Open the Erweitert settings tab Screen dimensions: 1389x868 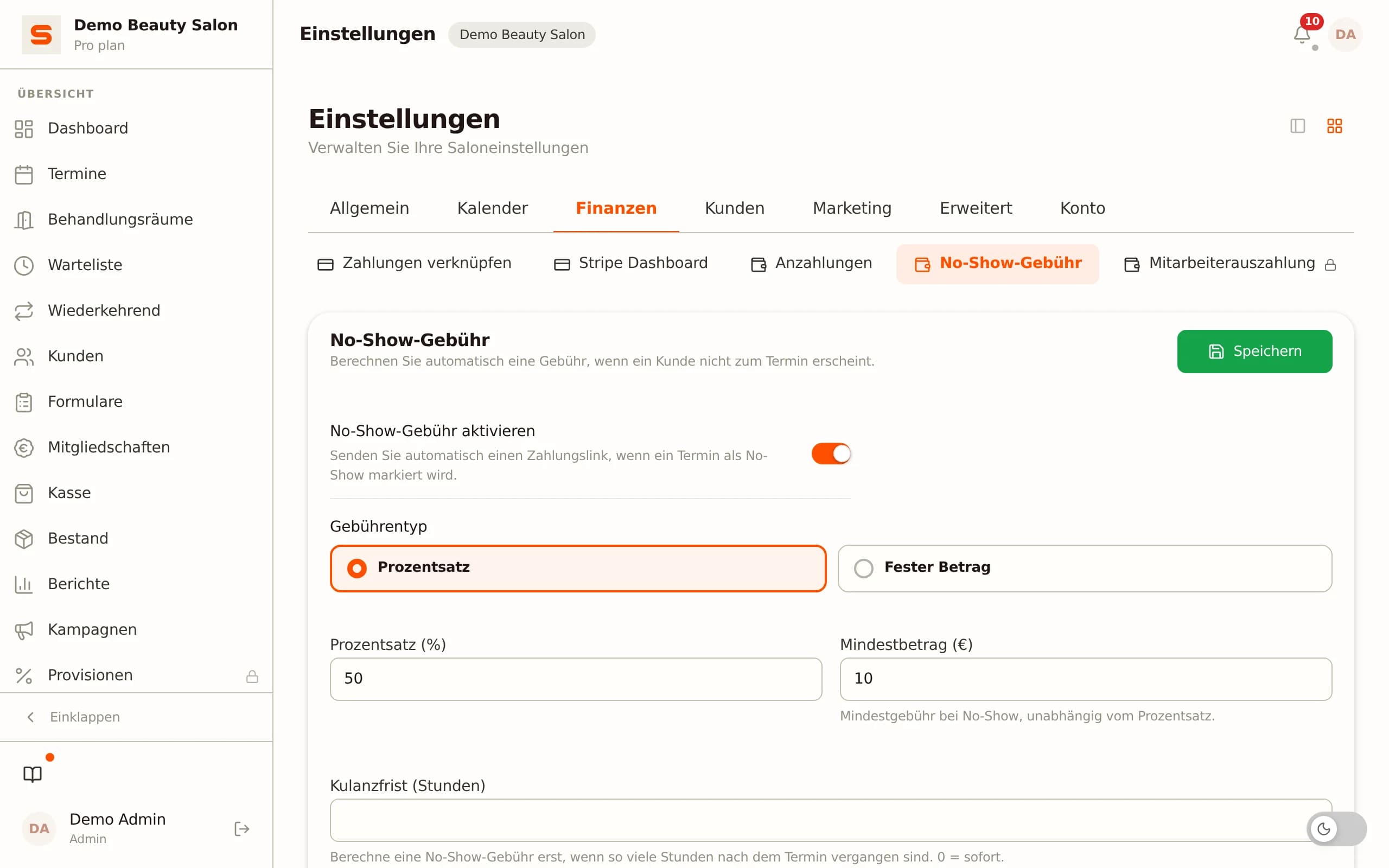point(975,208)
